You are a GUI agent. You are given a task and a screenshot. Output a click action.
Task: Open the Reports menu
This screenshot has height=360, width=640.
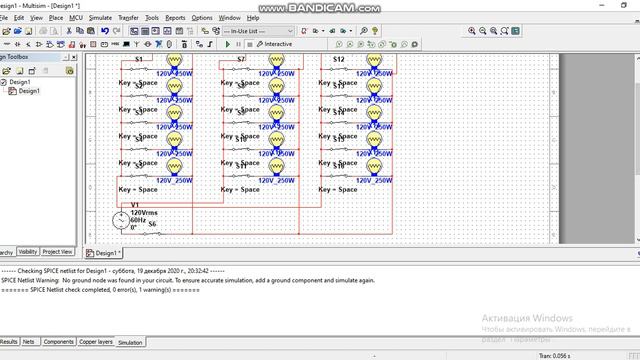pyautogui.click(x=175, y=18)
